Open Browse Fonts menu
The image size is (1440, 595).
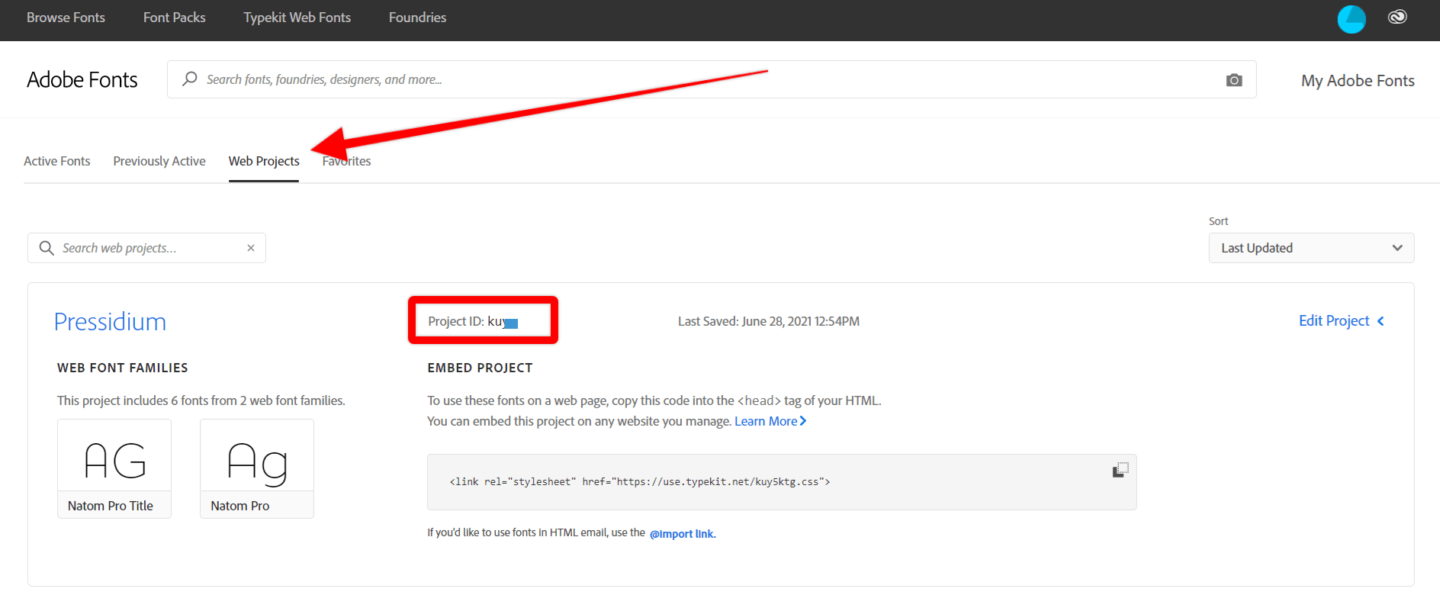coord(66,18)
